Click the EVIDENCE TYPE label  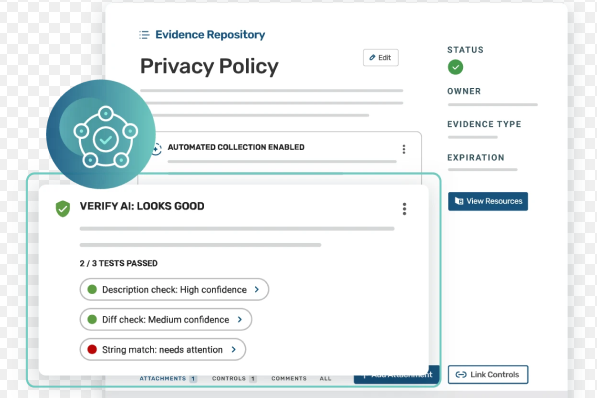pyautogui.click(x=484, y=124)
